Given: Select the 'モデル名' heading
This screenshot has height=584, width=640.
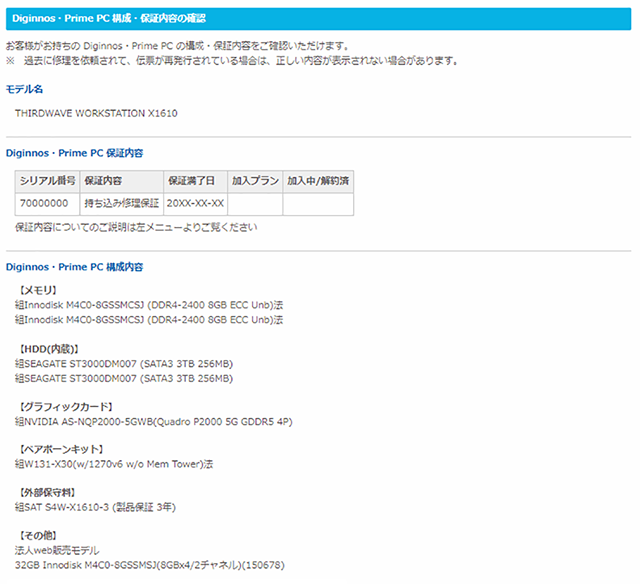Looking at the screenshot, I should [24, 89].
